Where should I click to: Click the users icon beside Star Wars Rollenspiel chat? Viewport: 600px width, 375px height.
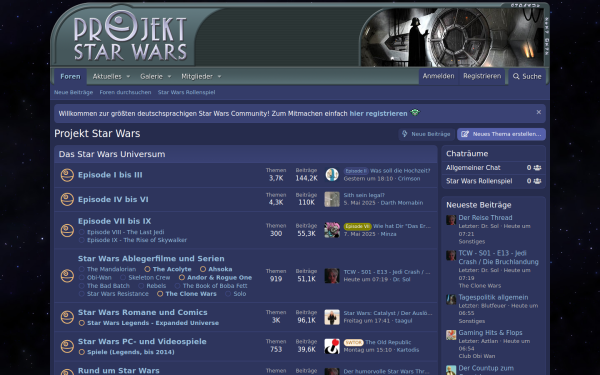click(x=537, y=181)
